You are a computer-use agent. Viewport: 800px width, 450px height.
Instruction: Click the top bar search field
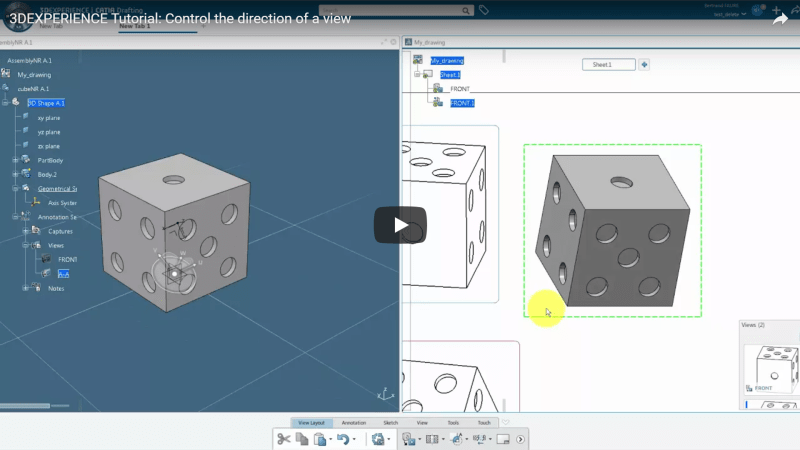pos(390,10)
